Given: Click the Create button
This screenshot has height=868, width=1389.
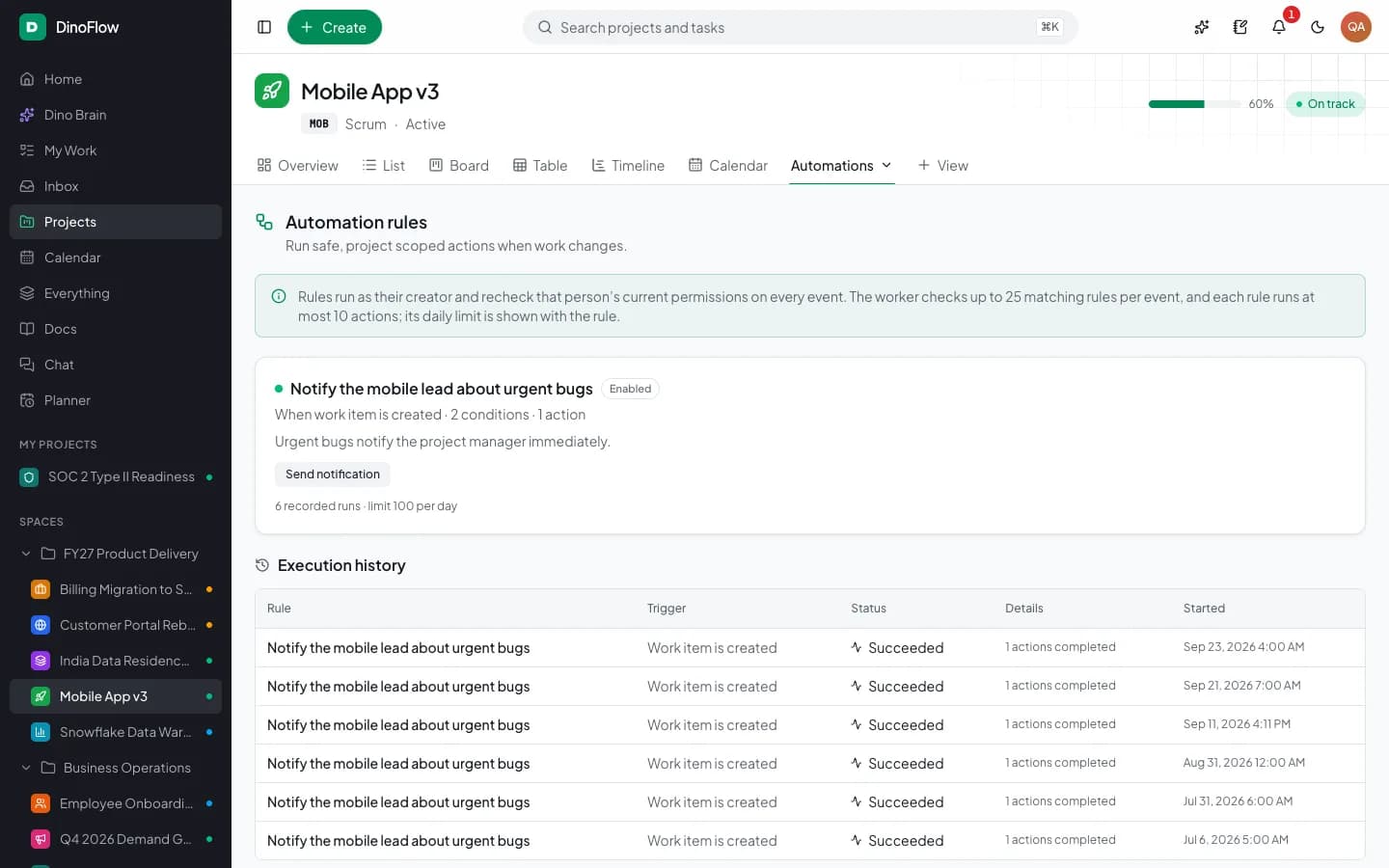Looking at the screenshot, I should [335, 27].
